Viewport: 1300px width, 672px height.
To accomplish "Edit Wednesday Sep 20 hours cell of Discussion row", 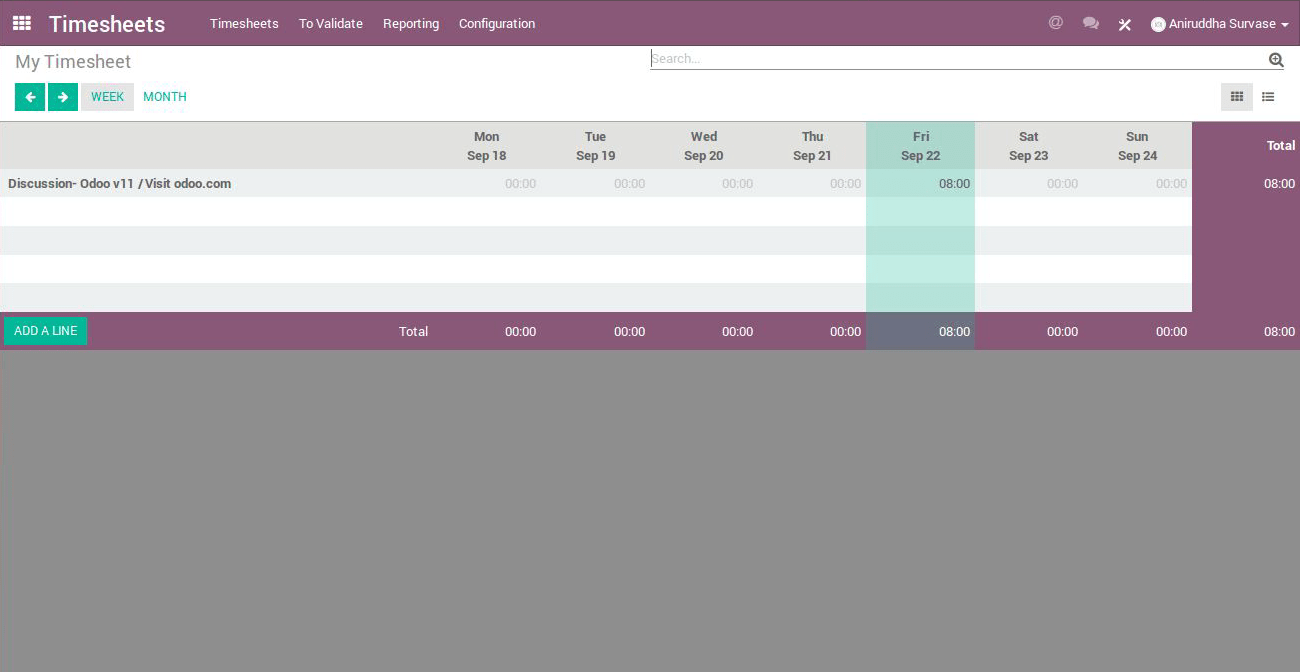I will pos(704,184).
